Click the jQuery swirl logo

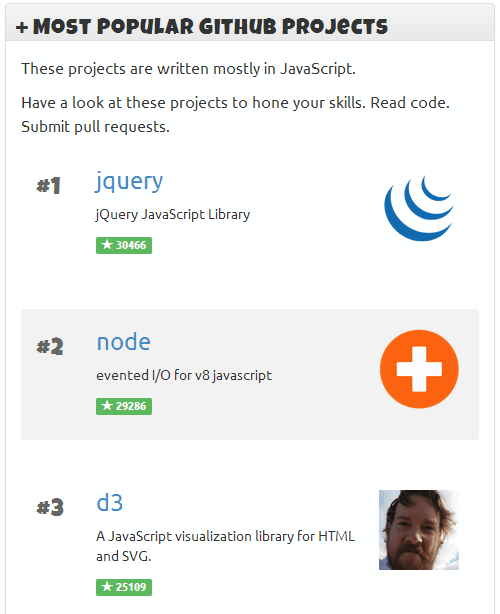pyautogui.click(x=419, y=208)
